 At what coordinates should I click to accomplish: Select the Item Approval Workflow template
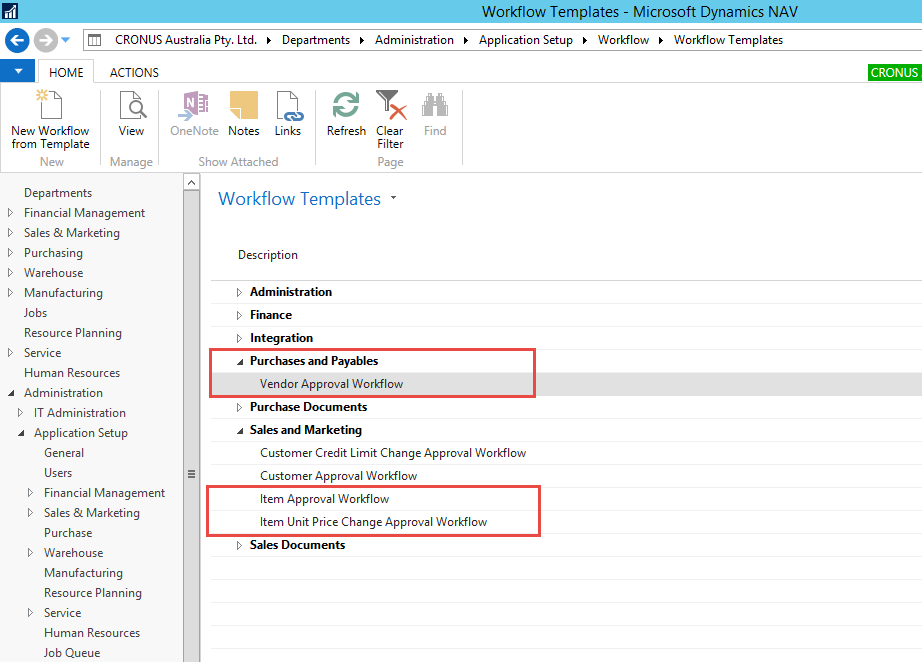click(x=324, y=498)
